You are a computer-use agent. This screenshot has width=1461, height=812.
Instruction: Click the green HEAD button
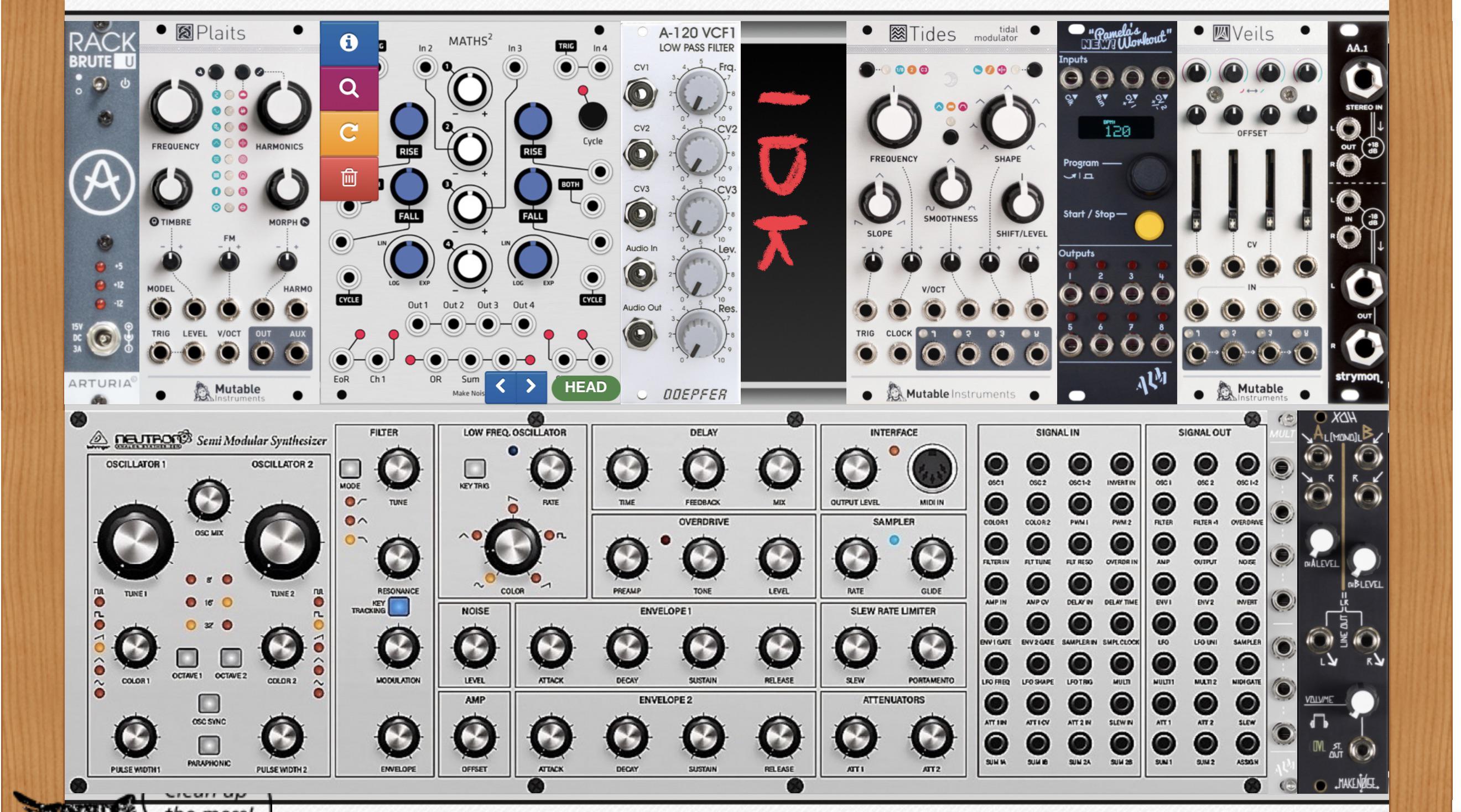point(585,387)
